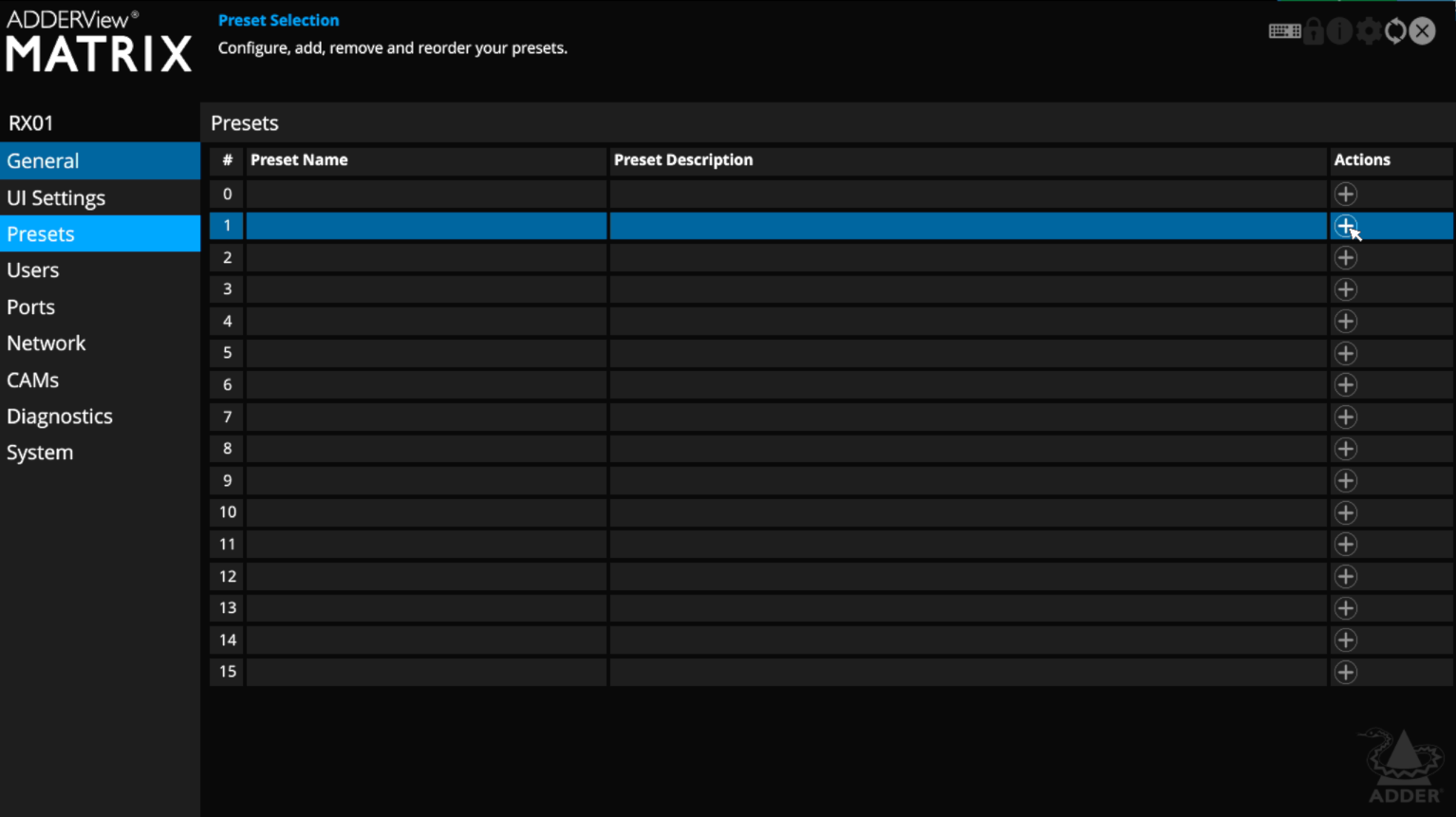Click the Preset Description cell in row 12
Image resolution: width=1456 pixels, height=817 pixels.
pos(968,576)
